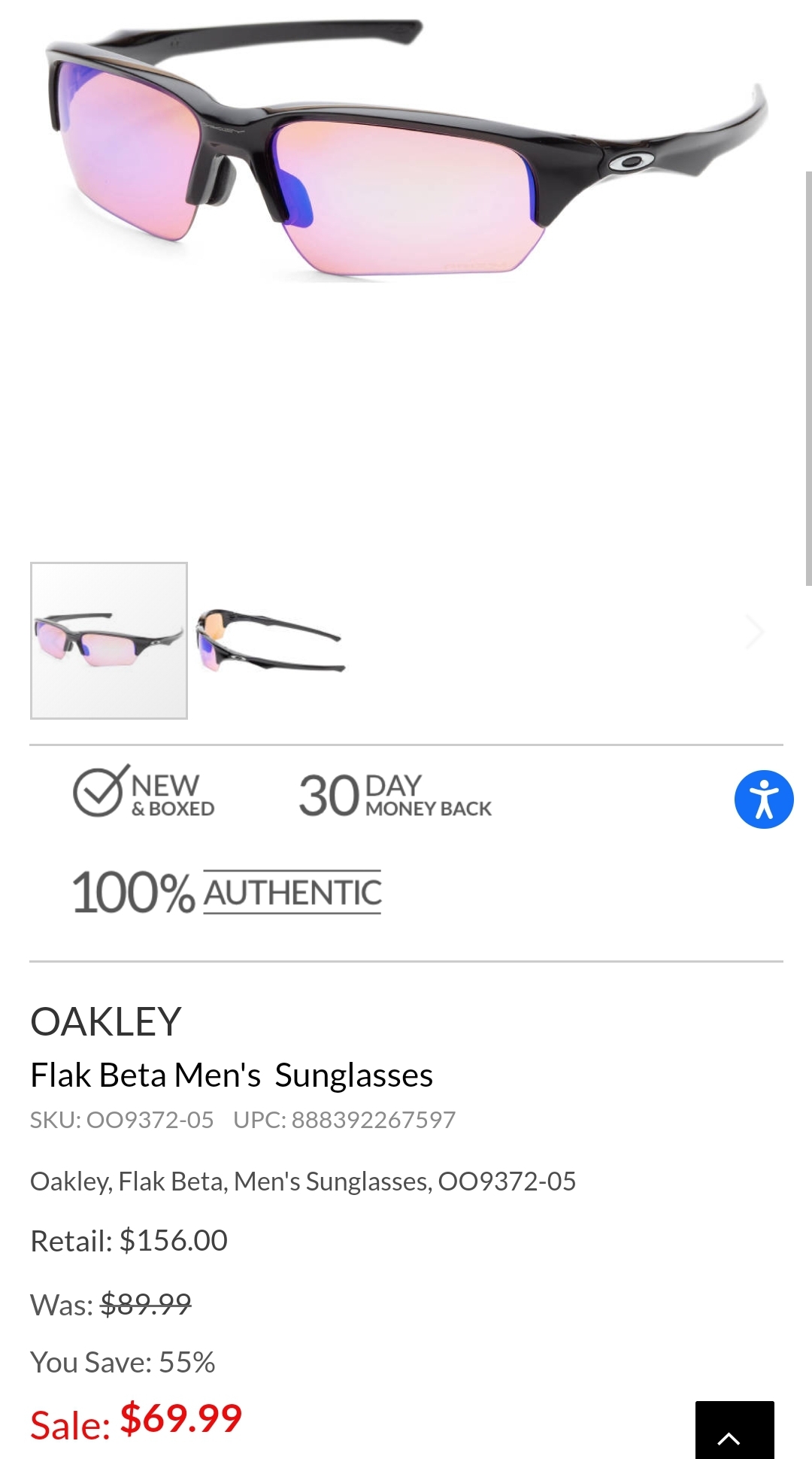Select the side-view sunglasses thumbnail
Viewport: 812px width, 1459px height.
(x=269, y=641)
